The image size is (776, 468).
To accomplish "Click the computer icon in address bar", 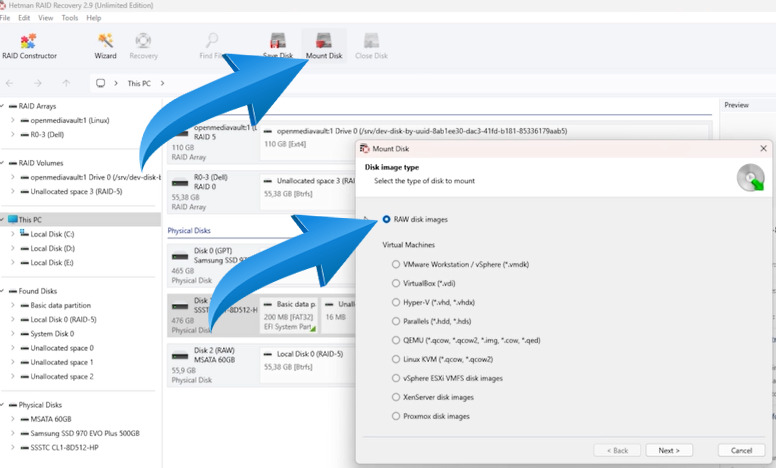I will point(100,83).
